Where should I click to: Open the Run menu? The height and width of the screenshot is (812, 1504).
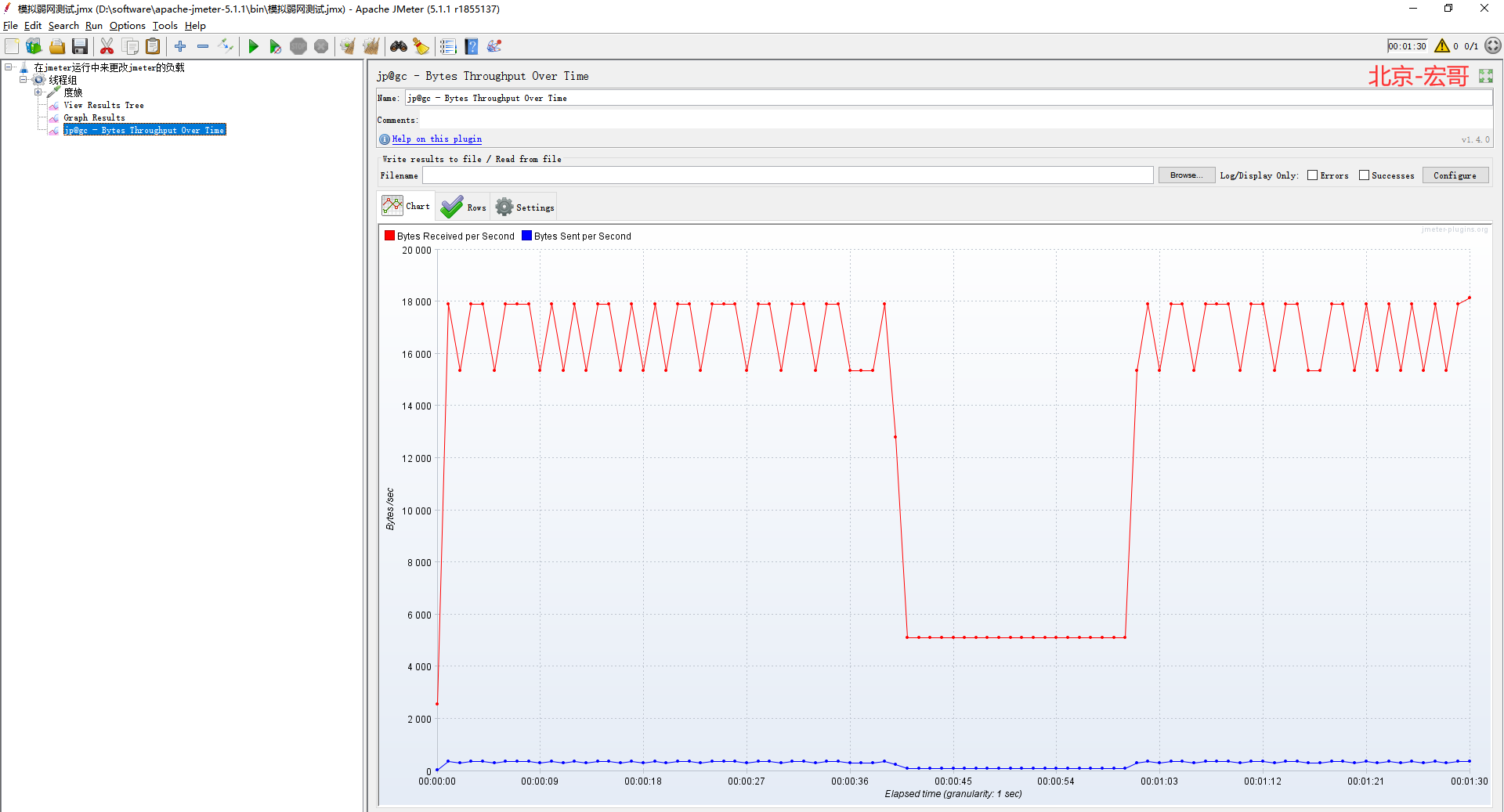coord(94,26)
